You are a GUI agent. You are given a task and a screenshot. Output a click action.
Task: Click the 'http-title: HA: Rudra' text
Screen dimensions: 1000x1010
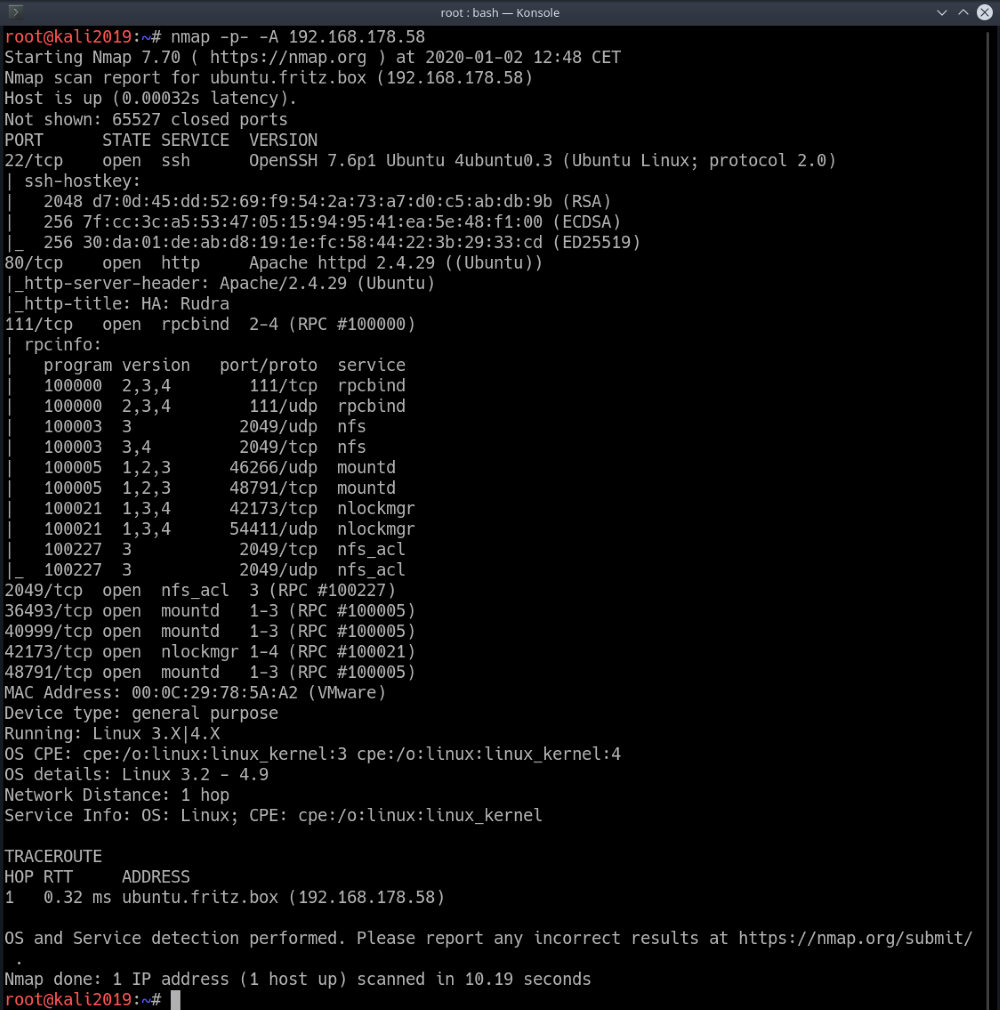[x=122, y=304]
